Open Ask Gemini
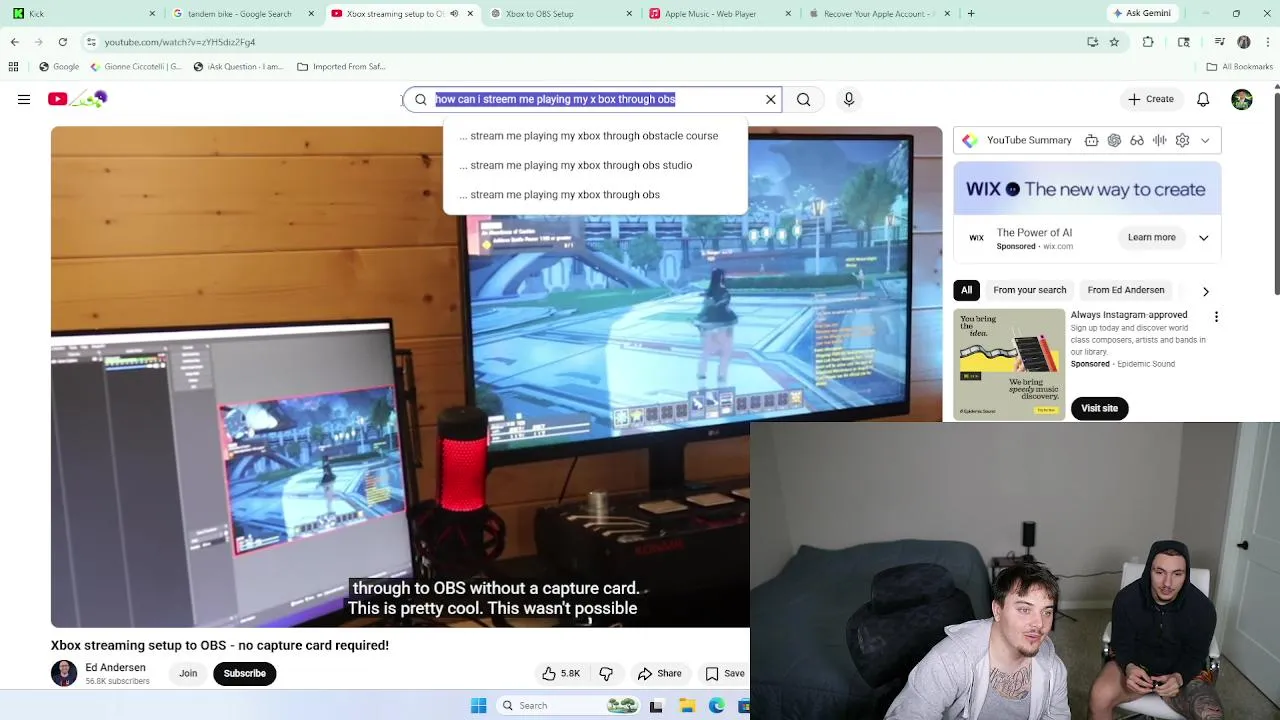Viewport: 1280px width, 720px height. pos(1142,14)
